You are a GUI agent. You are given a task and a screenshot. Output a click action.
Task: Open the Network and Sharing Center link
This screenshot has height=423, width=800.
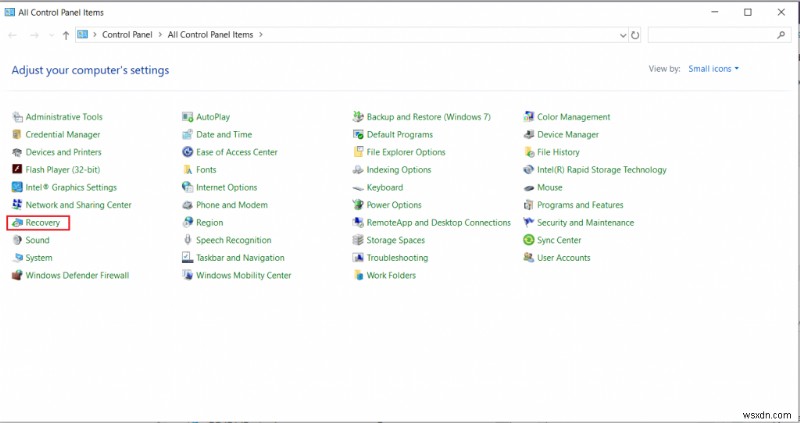pyautogui.click(x=78, y=205)
